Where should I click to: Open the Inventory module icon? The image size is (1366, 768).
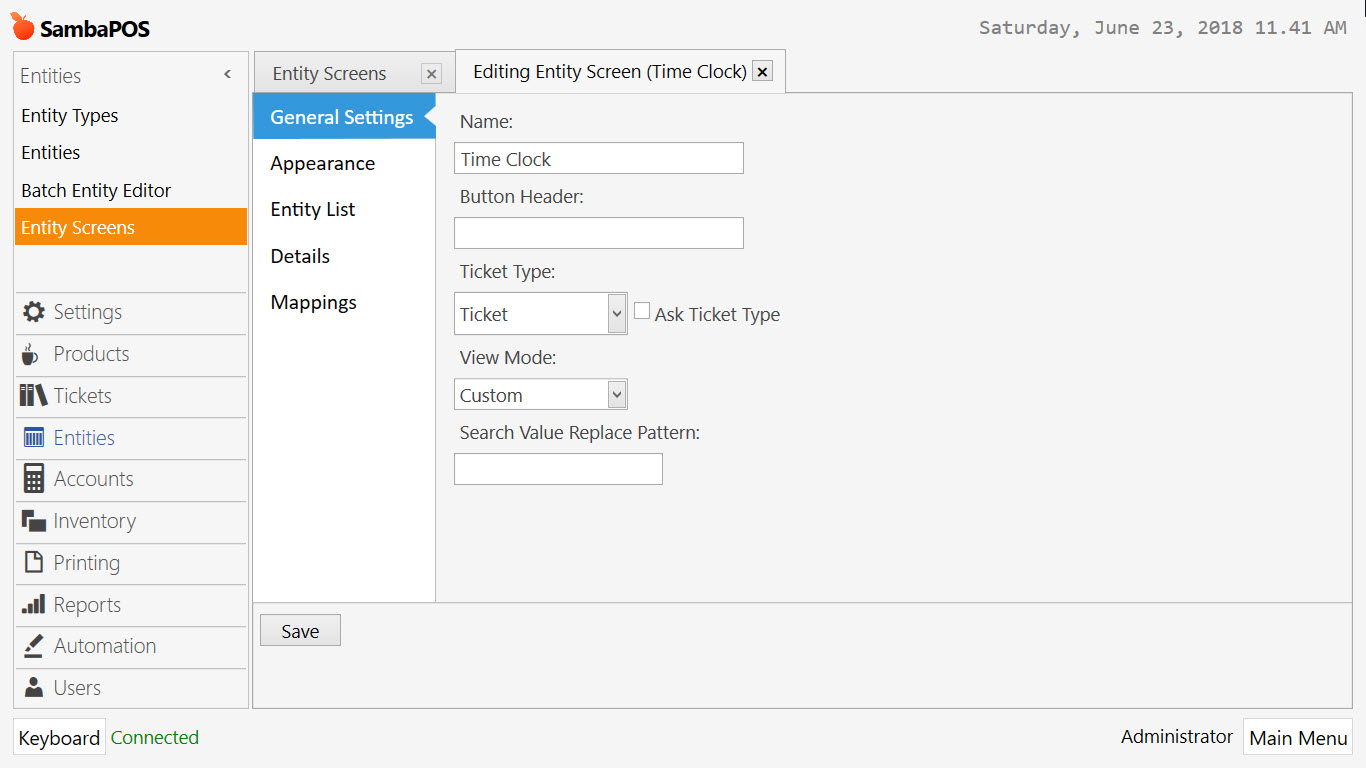(31, 521)
